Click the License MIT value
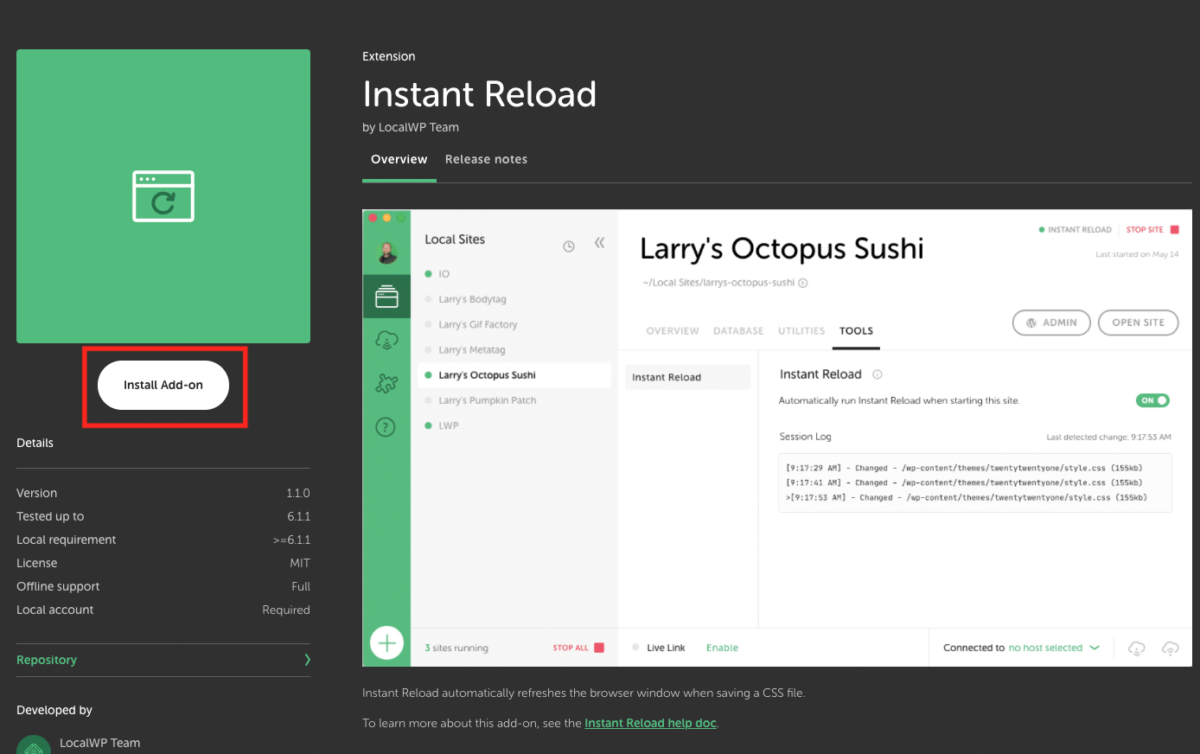The width and height of the screenshot is (1200, 754). [300, 563]
